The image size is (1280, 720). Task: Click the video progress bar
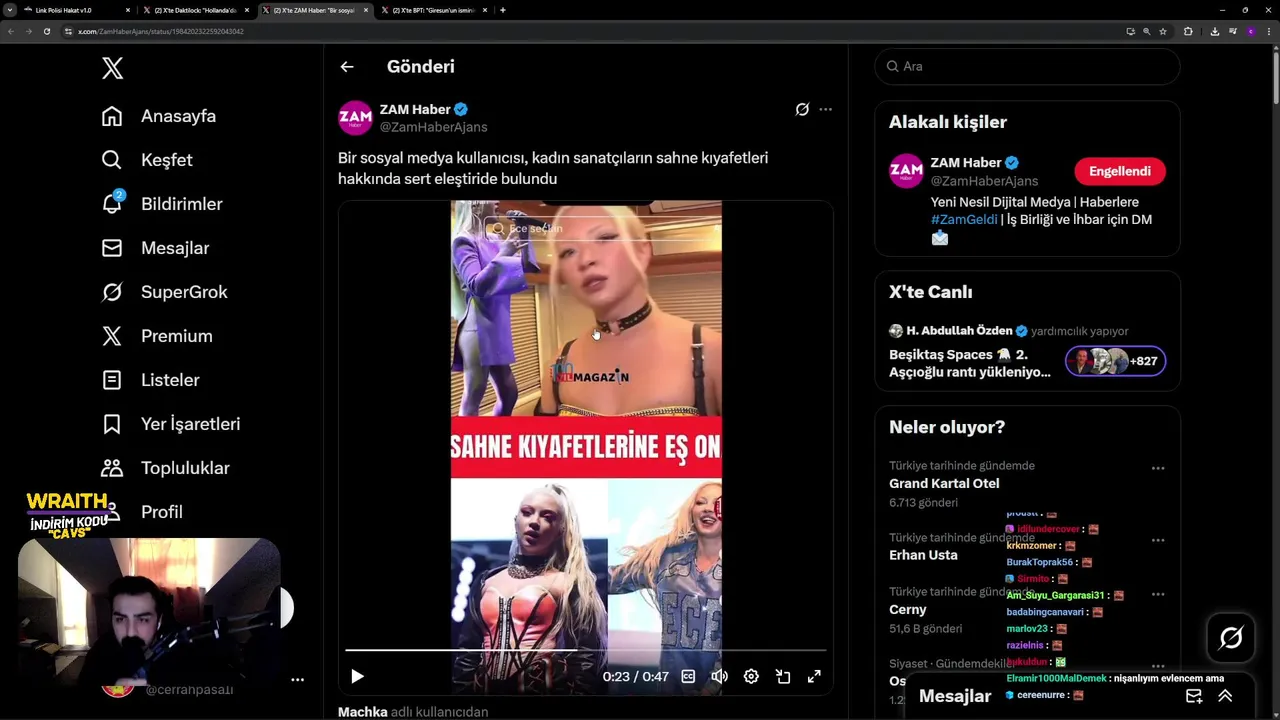coord(586,651)
